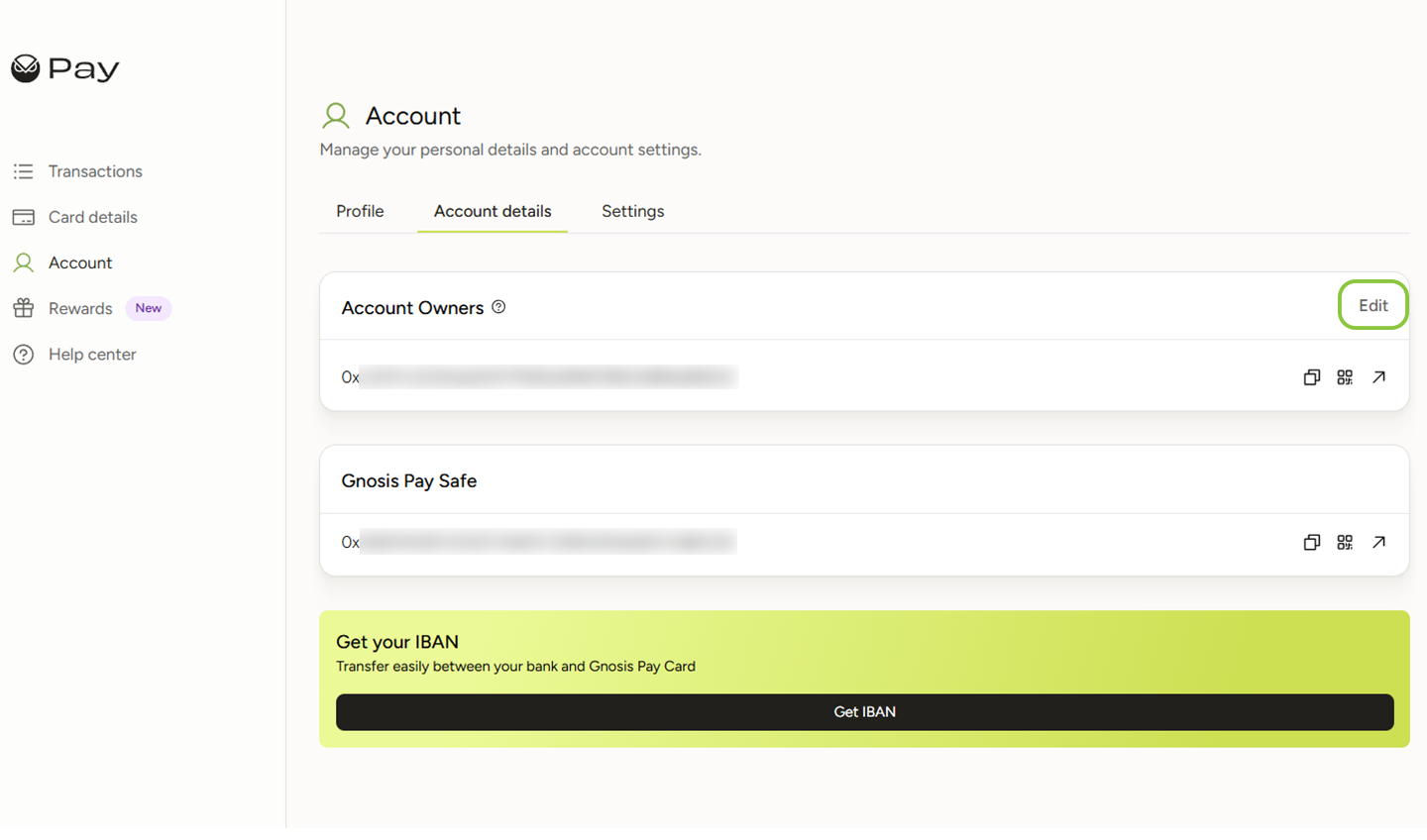Click the Account page header icon
The height and width of the screenshot is (840, 1427).
(336, 116)
